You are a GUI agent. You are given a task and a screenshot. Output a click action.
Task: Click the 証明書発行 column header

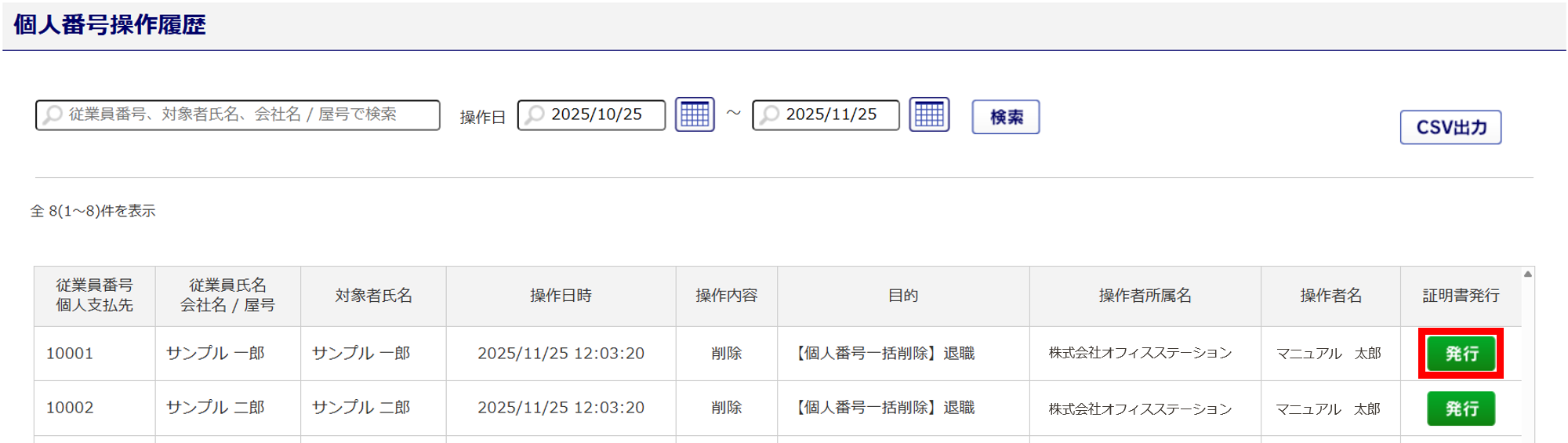(x=1461, y=296)
